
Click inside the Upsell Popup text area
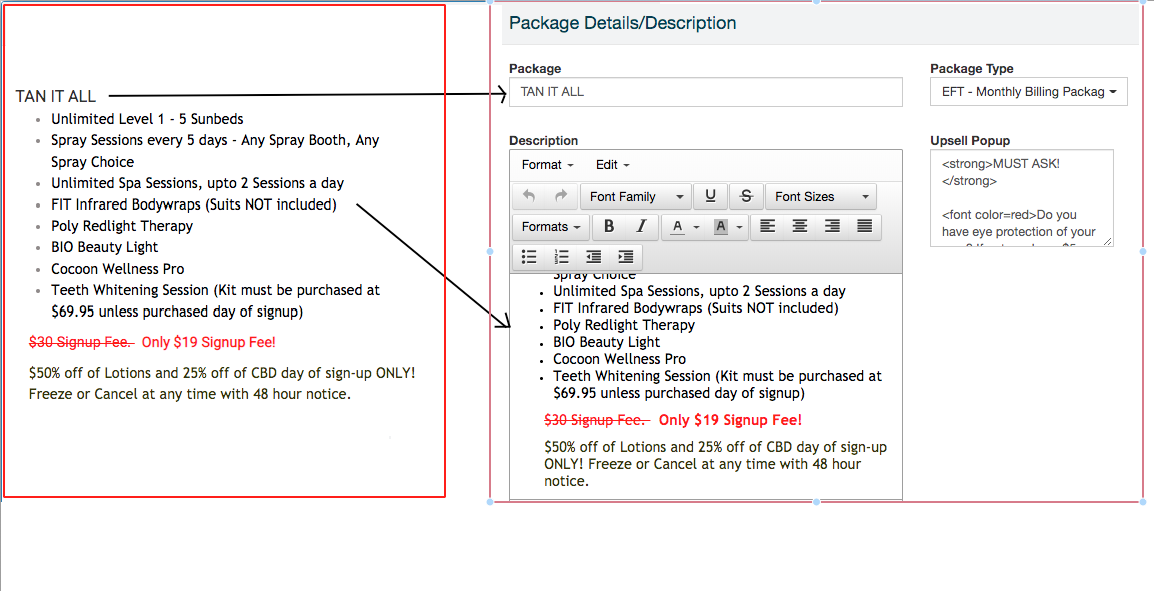point(1022,197)
